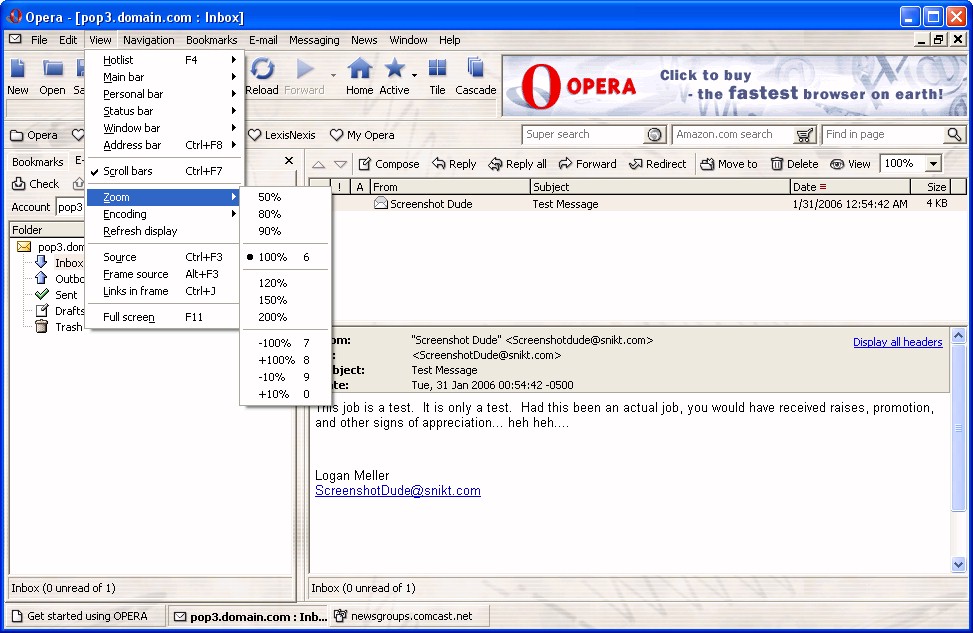Click the Home toolbar icon
The image size is (973, 633).
click(x=359, y=69)
